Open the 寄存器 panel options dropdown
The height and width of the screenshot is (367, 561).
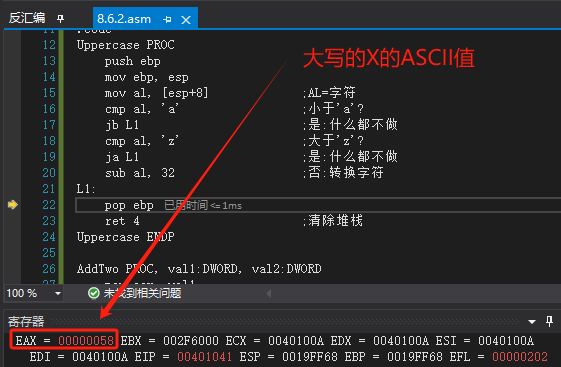pyautogui.click(x=532, y=322)
